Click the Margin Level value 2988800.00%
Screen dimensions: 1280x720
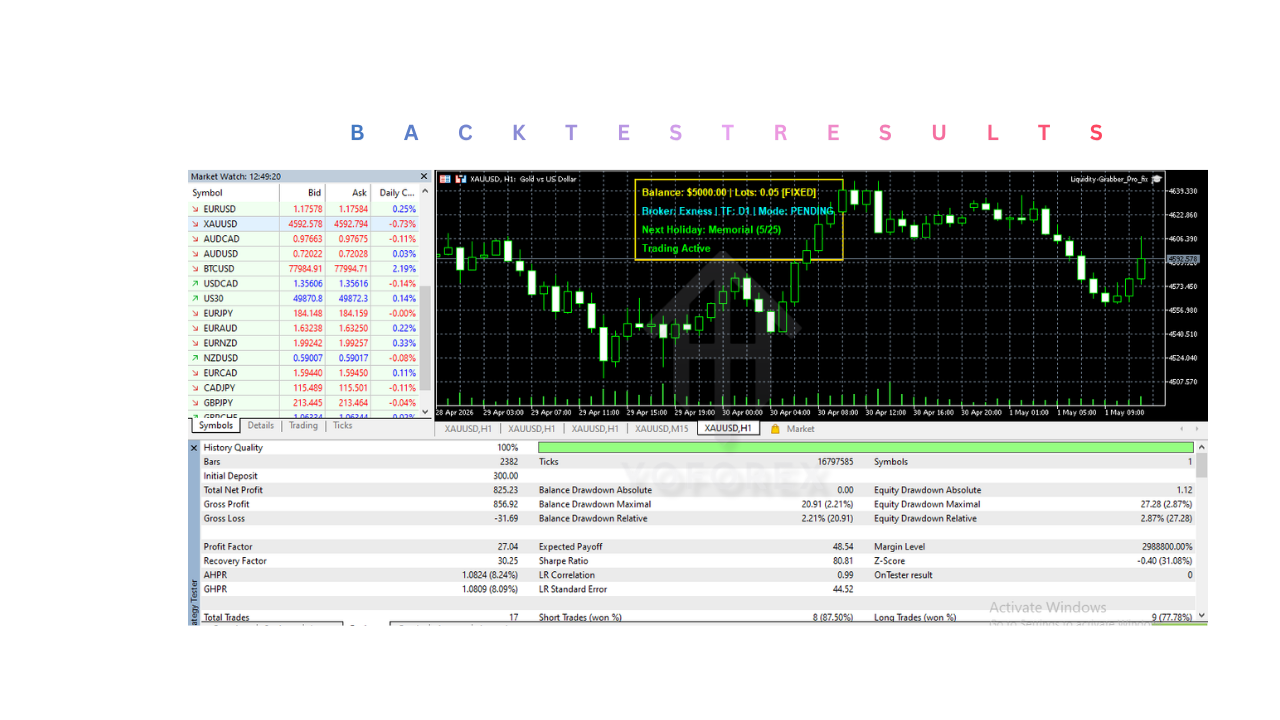point(1166,547)
